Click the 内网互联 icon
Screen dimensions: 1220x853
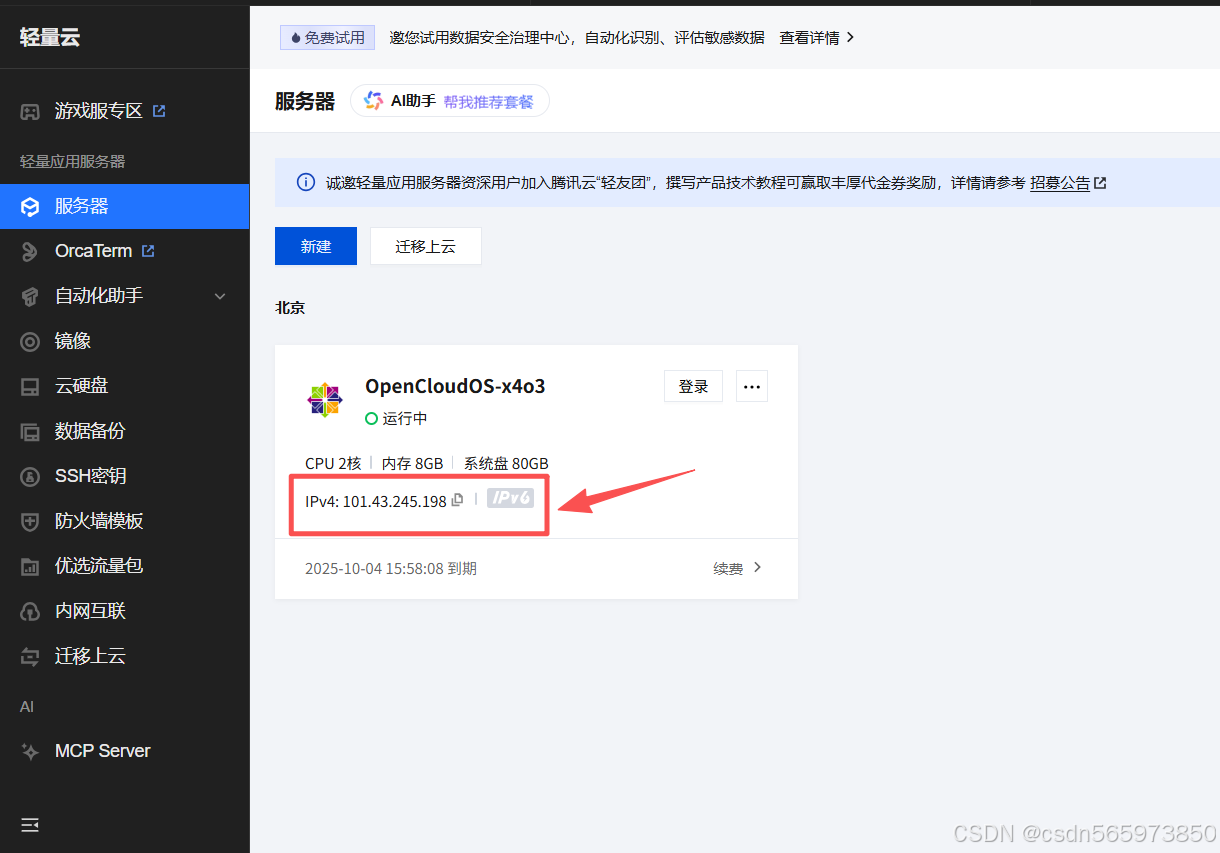tap(30, 611)
